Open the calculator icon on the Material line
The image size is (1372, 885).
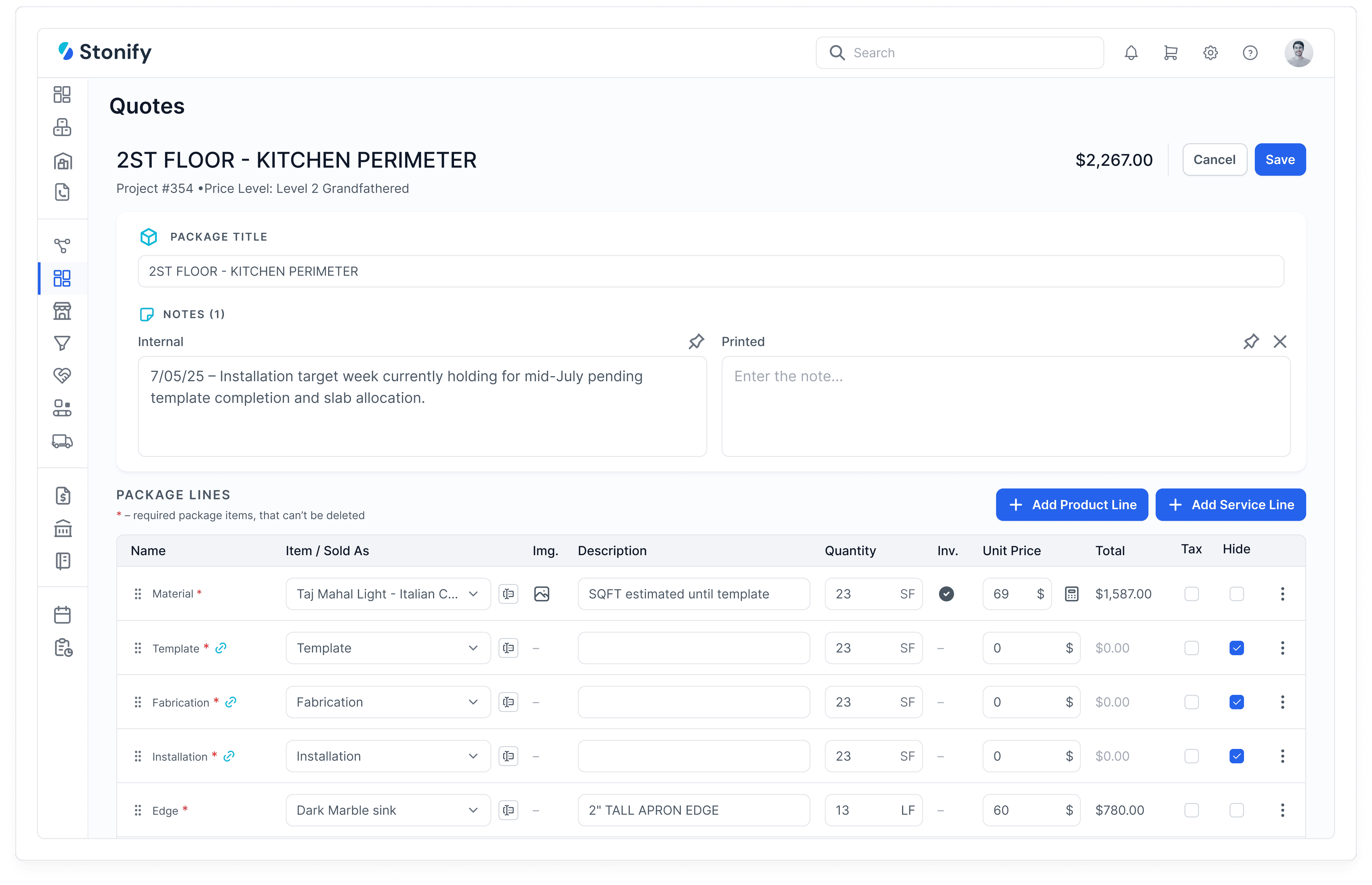(1072, 594)
